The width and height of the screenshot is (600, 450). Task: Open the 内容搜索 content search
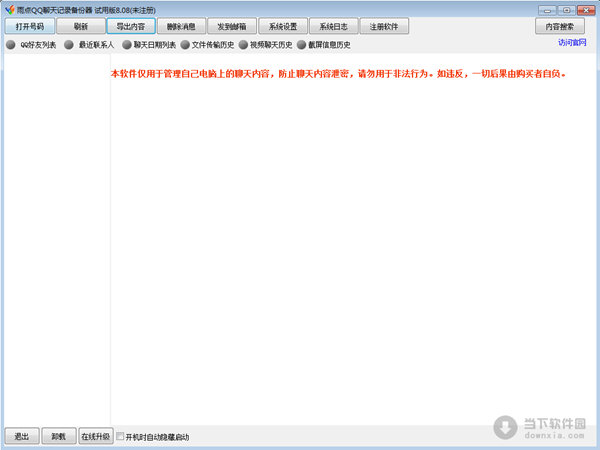point(559,27)
